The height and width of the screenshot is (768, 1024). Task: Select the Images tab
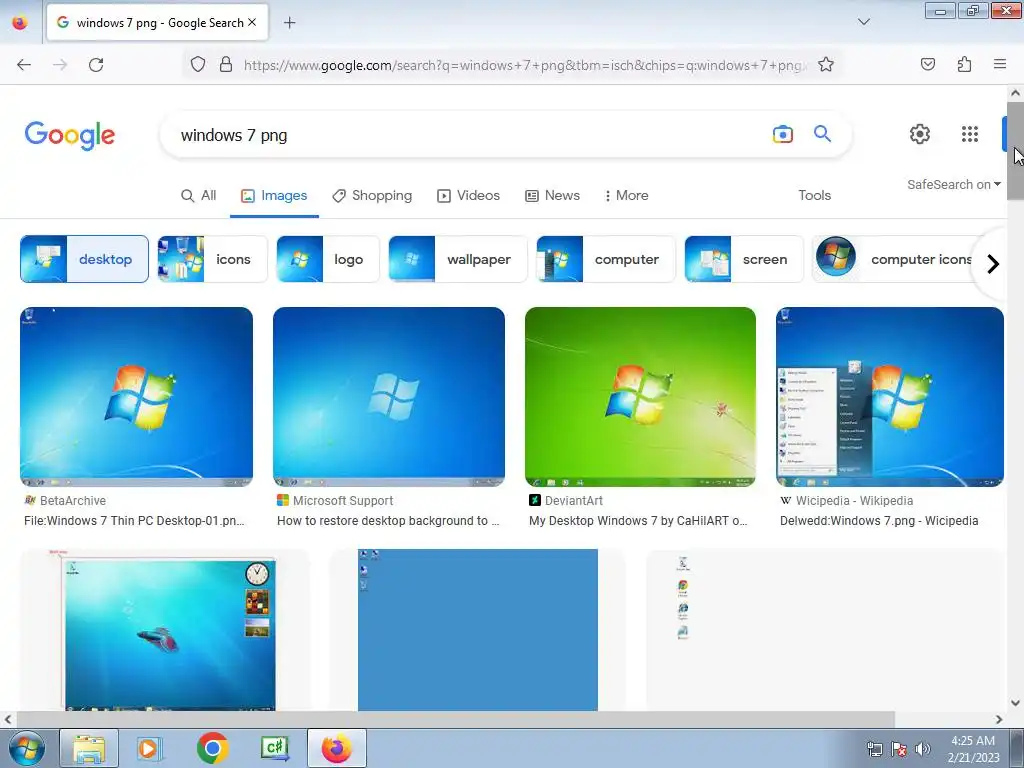click(x=274, y=195)
